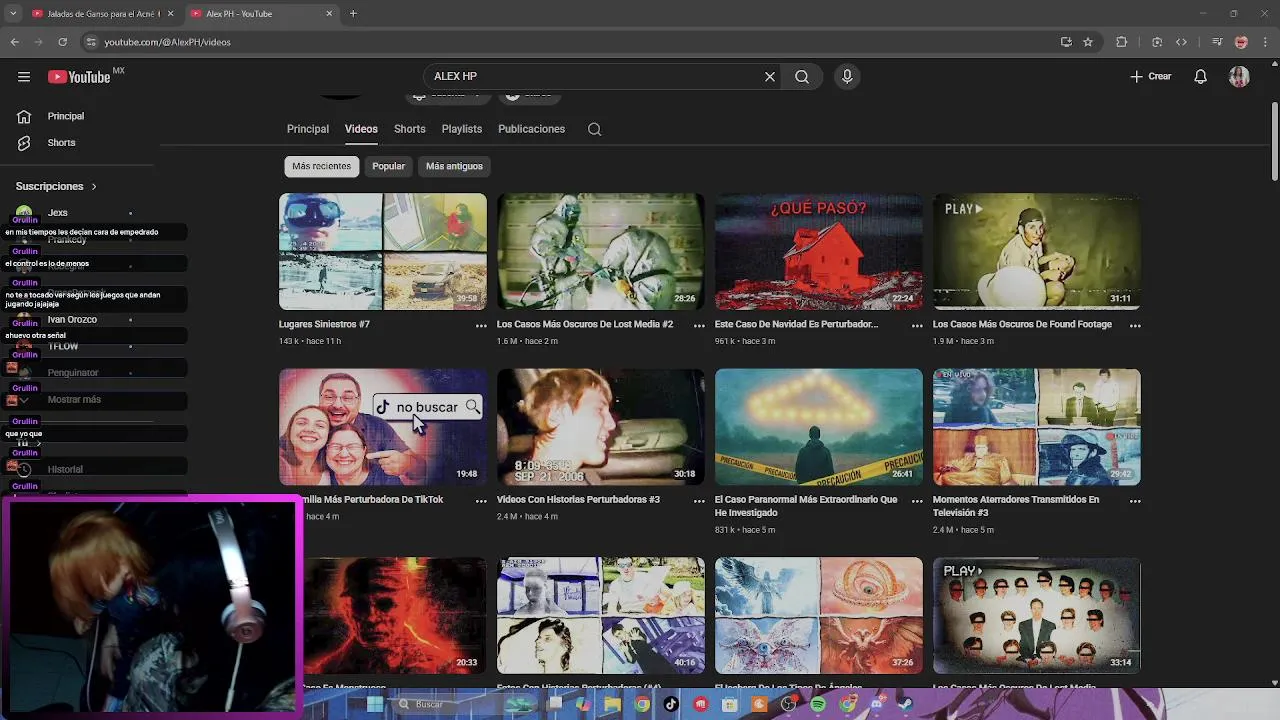Play the Lugares Siniestros #7 thumbnail
This screenshot has width=1280, height=720.
[x=383, y=252]
